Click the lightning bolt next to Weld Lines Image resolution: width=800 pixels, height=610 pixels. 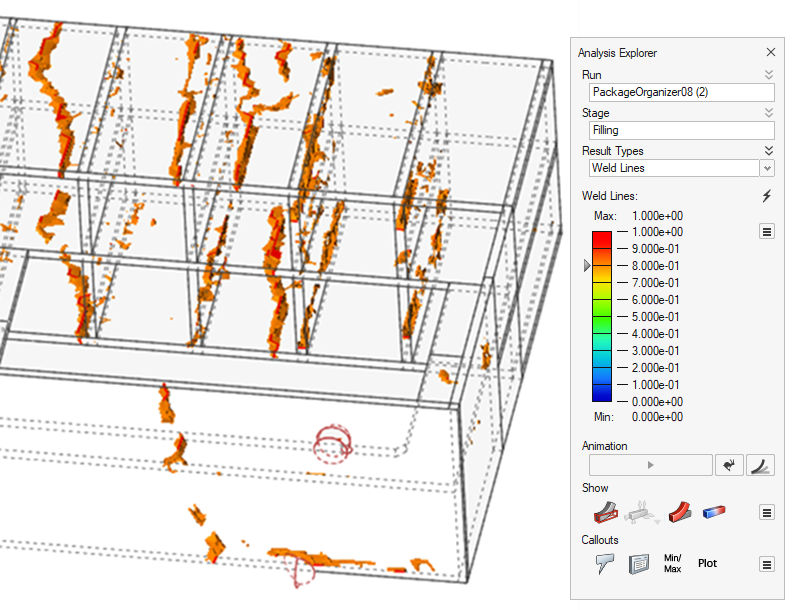[x=767, y=196]
